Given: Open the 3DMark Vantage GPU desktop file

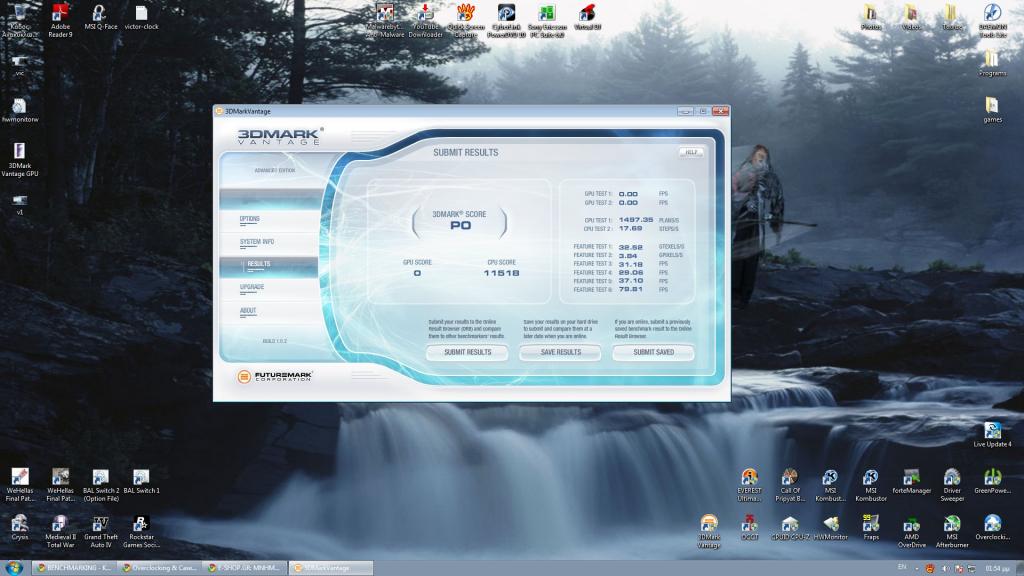Looking at the screenshot, I should pos(20,160).
